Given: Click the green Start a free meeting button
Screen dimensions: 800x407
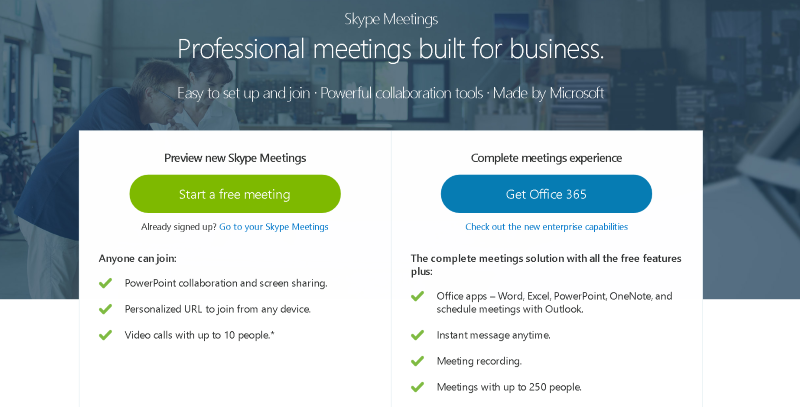Looking at the screenshot, I should 235,194.
